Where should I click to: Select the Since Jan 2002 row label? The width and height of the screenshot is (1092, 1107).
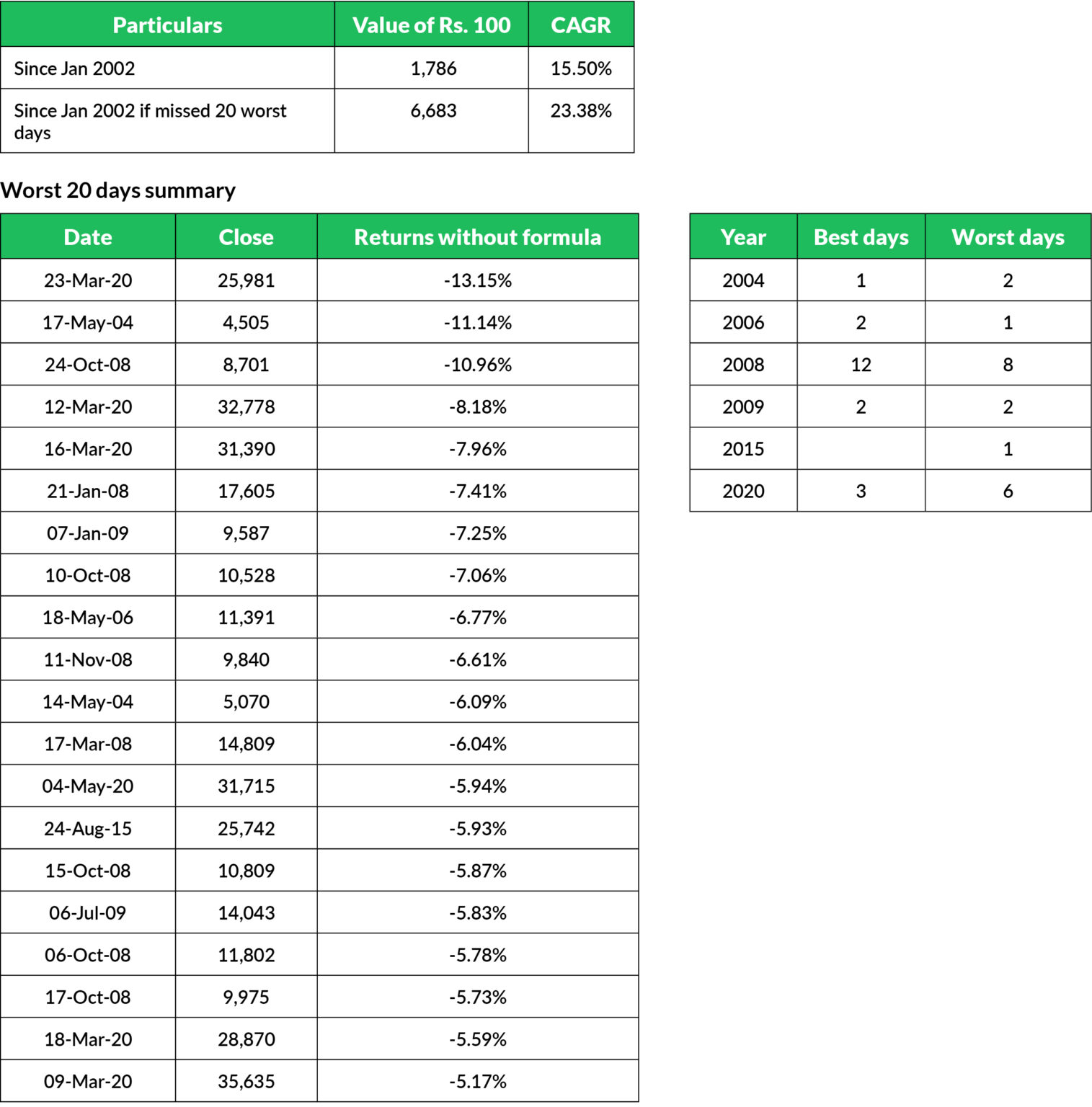pos(75,68)
